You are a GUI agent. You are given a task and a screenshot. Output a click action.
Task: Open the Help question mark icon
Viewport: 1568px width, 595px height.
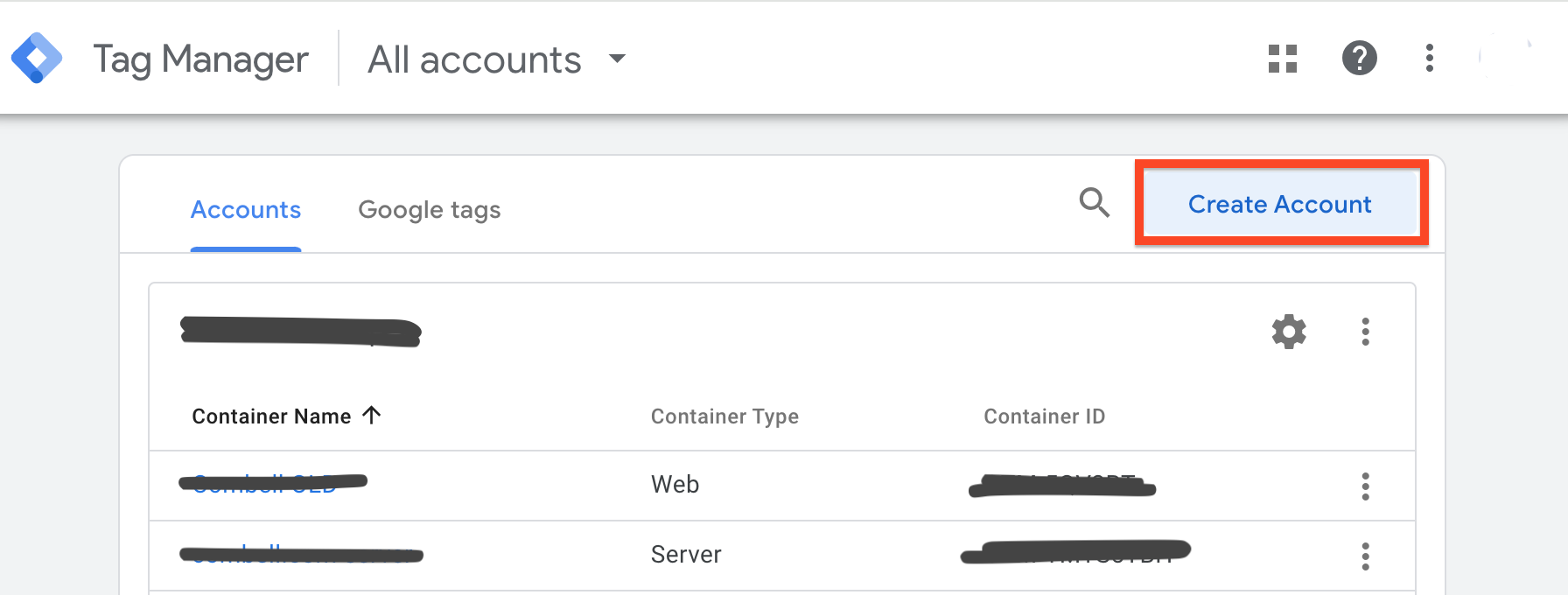[x=1359, y=59]
